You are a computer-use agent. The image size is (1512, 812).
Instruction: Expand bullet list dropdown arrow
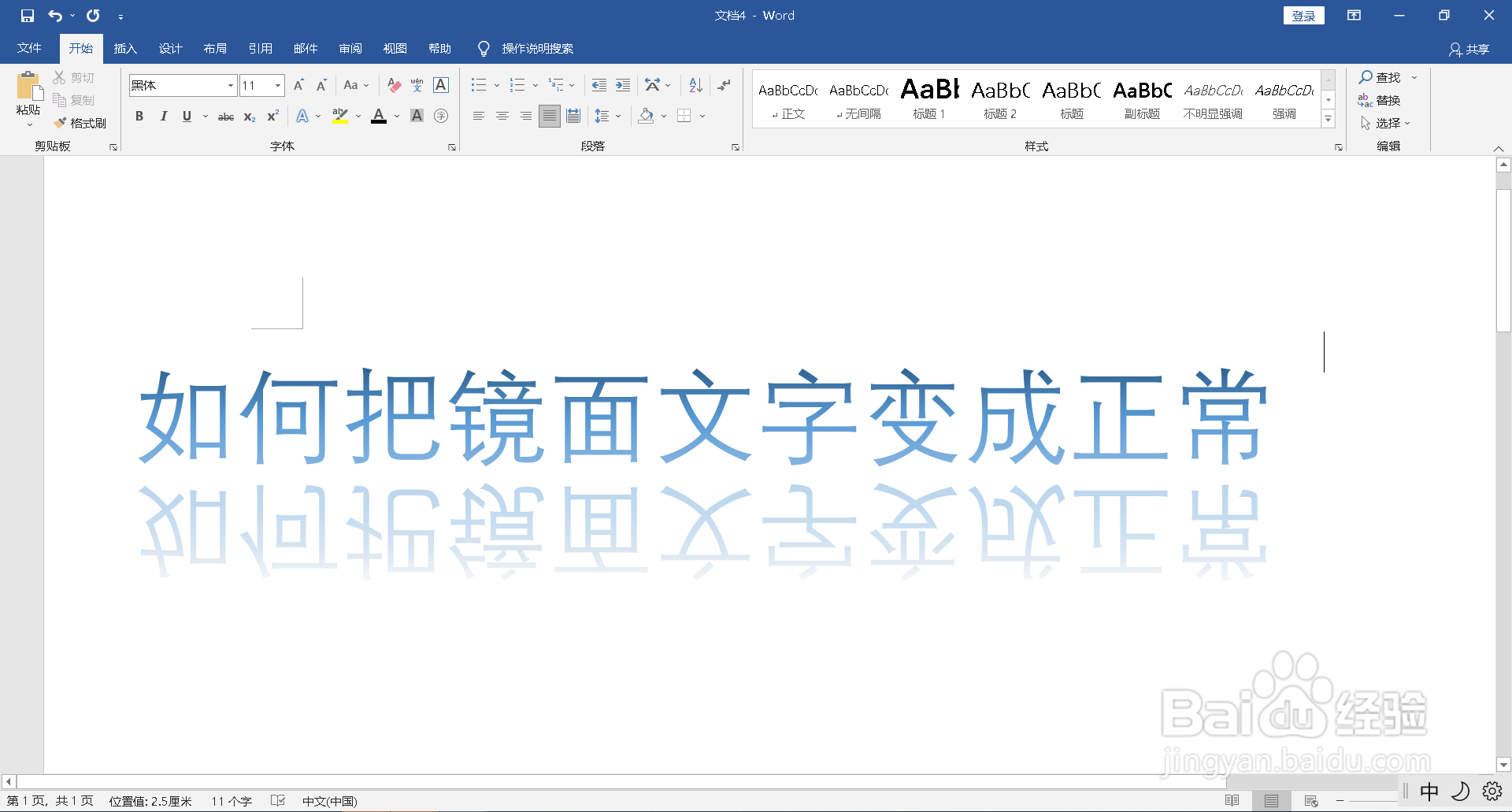[497, 85]
